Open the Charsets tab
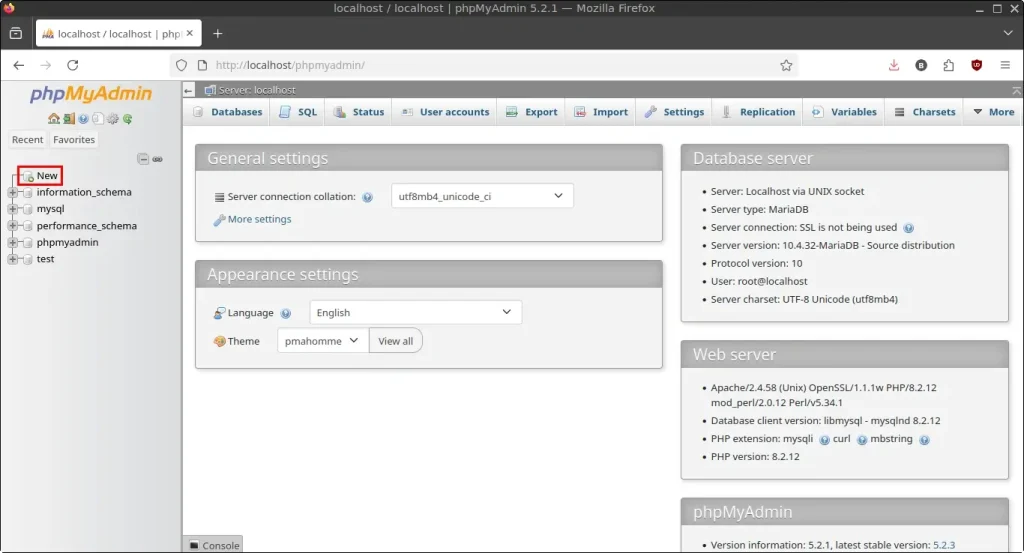Screen dimensions: 1024x553 tap(925, 112)
